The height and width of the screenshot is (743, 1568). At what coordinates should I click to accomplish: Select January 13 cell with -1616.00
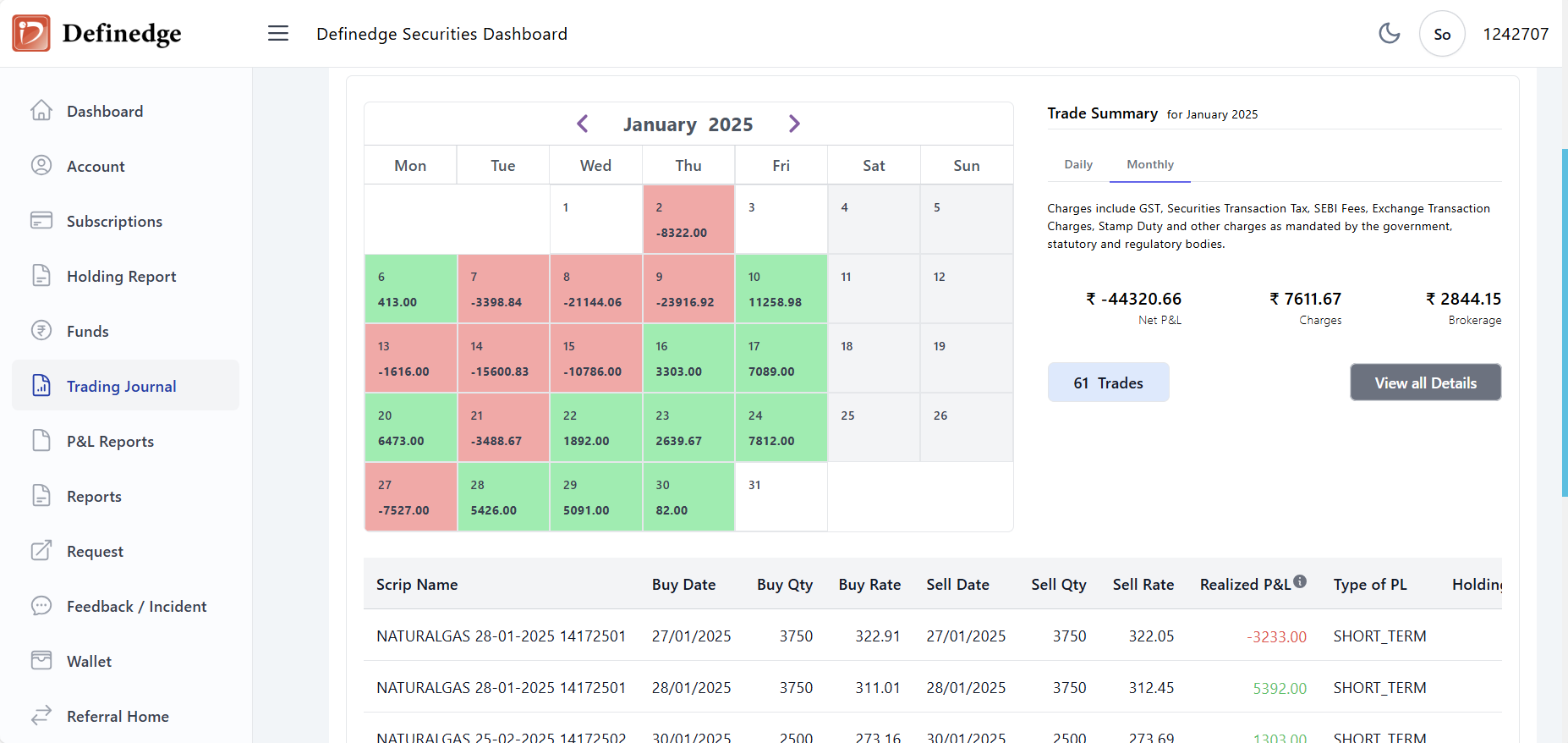pyautogui.click(x=411, y=358)
